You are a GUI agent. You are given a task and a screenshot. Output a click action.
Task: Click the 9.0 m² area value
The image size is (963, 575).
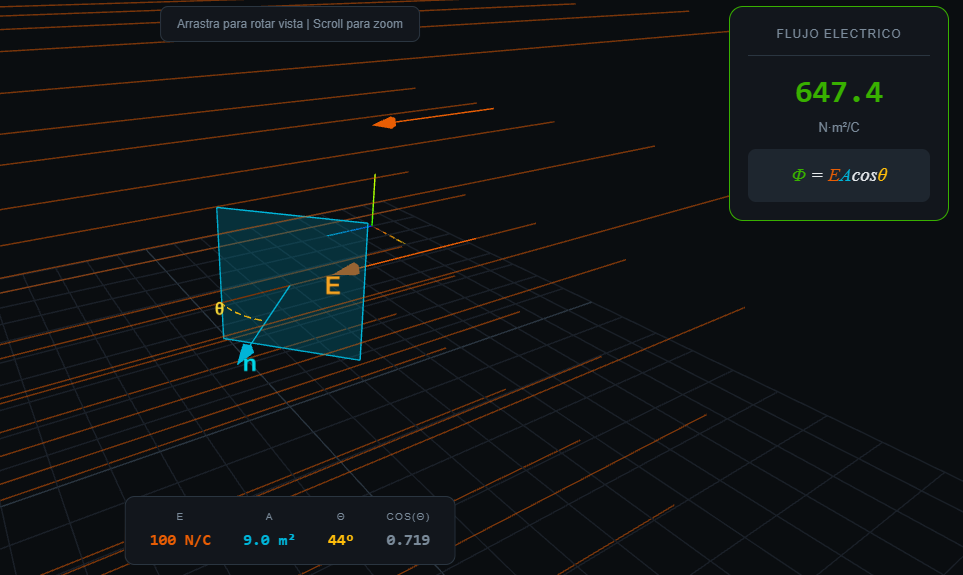pos(269,541)
